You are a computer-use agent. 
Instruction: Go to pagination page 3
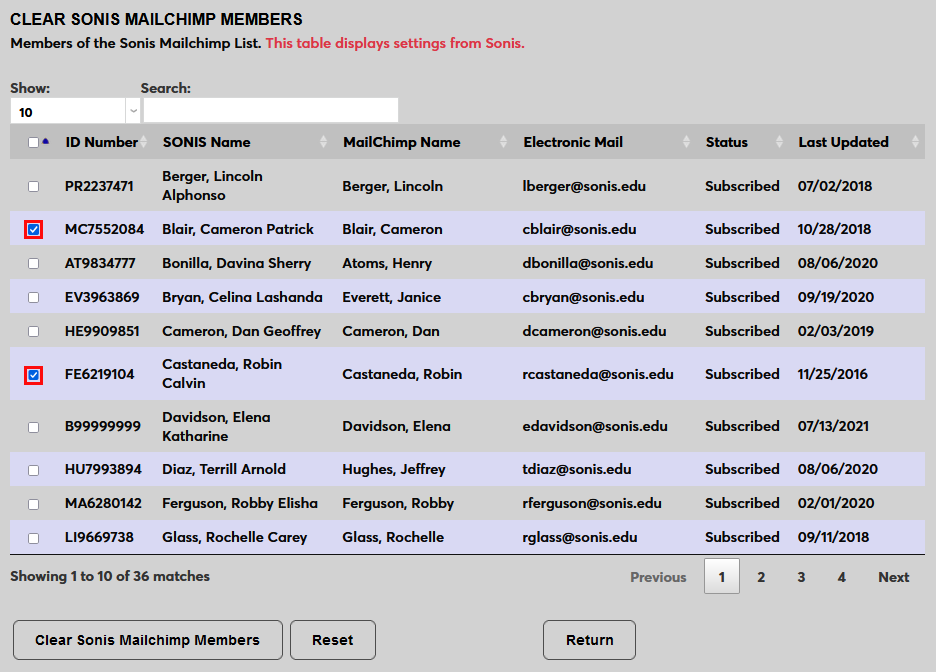tap(801, 577)
